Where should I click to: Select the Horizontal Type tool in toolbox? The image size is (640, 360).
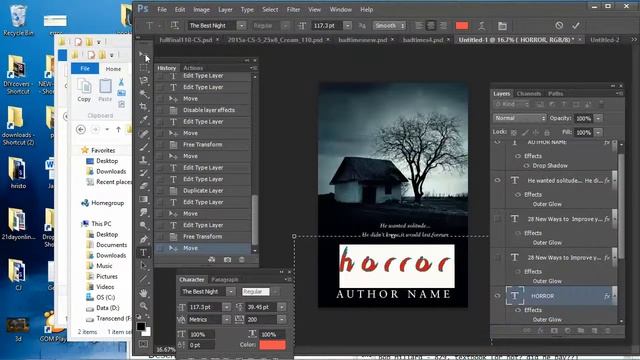click(x=143, y=253)
